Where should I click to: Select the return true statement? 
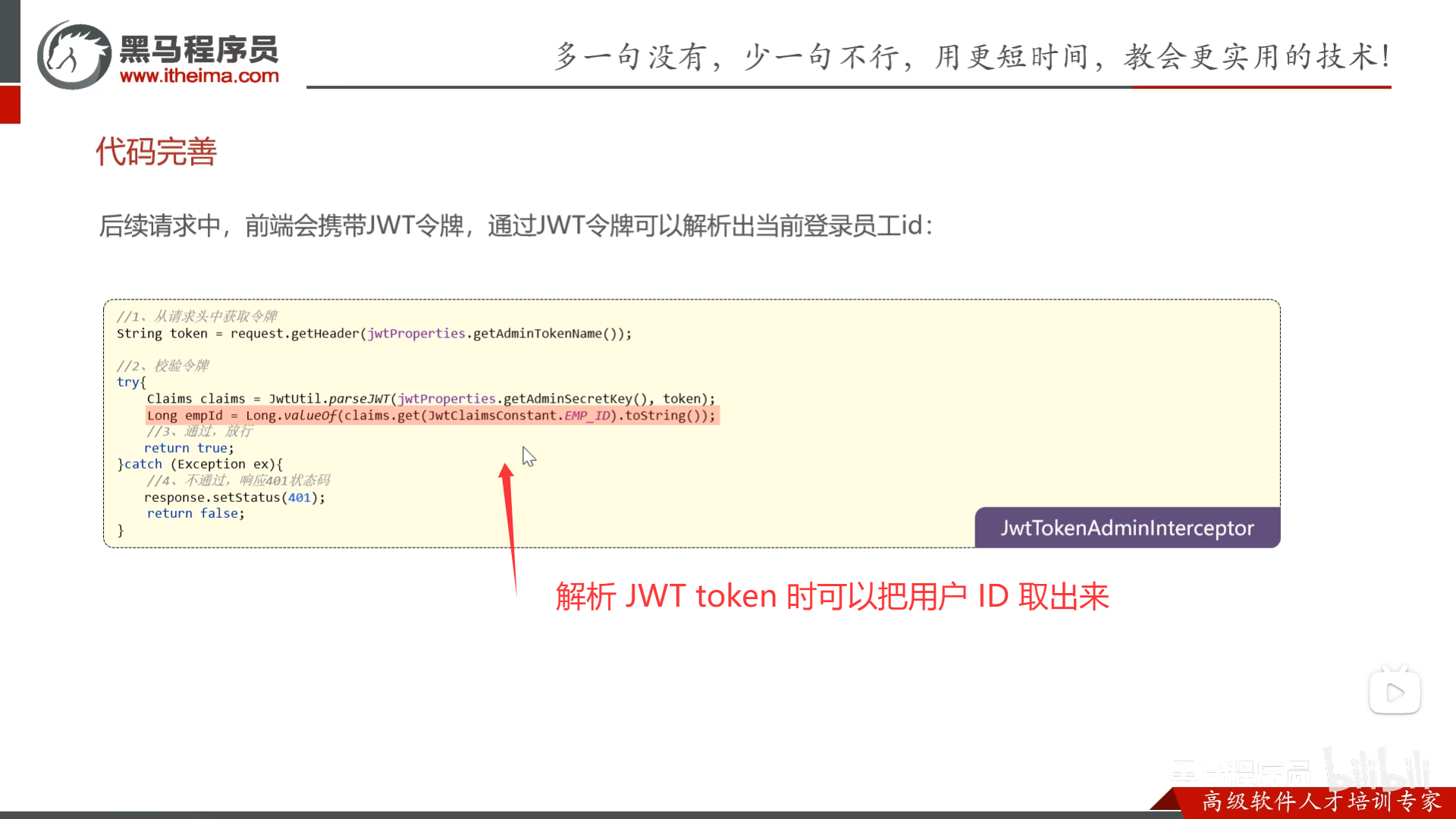[189, 447]
